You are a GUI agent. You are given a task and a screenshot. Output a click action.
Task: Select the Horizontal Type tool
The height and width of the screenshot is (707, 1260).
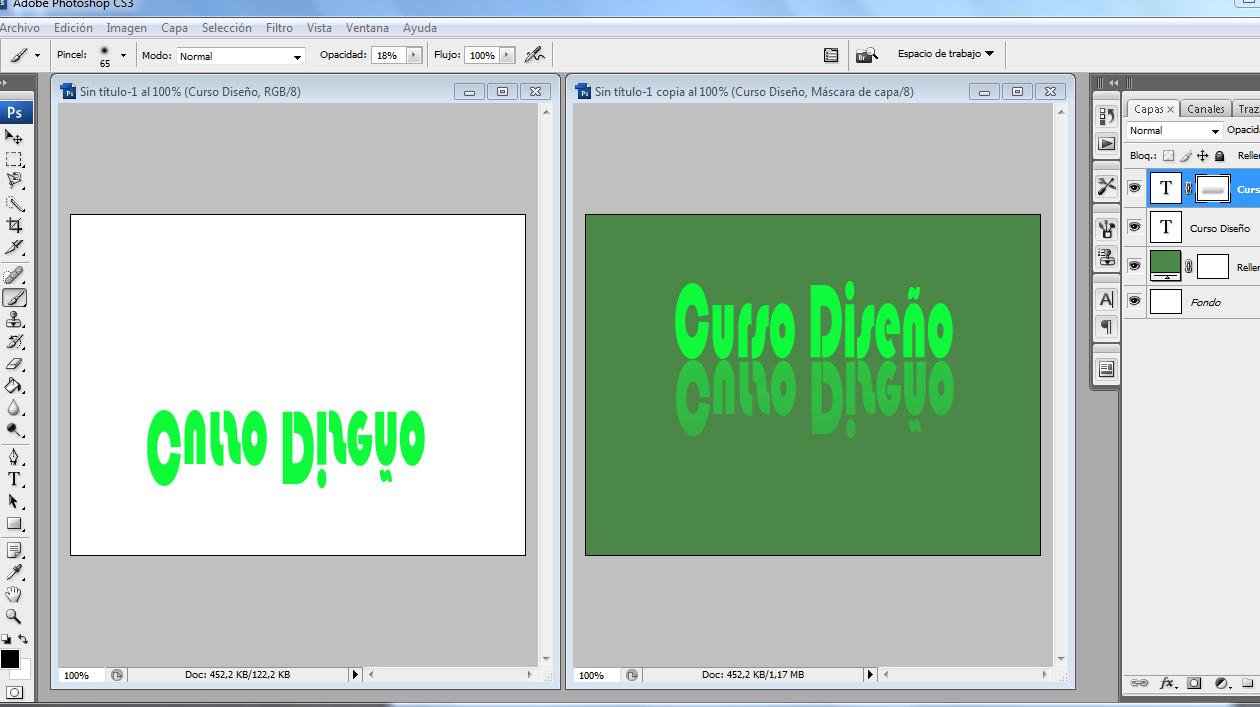pyautogui.click(x=14, y=480)
